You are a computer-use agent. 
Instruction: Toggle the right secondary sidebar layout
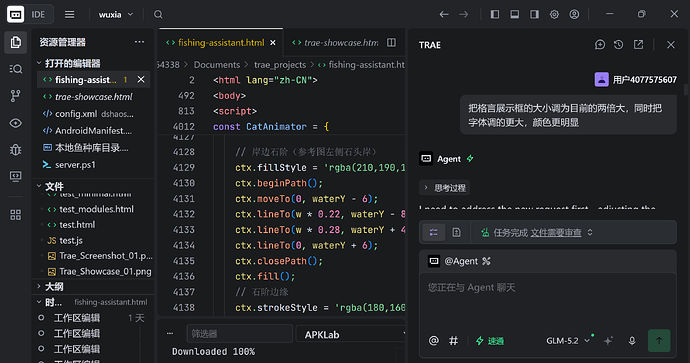pyautogui.click(x=534, y=15)
